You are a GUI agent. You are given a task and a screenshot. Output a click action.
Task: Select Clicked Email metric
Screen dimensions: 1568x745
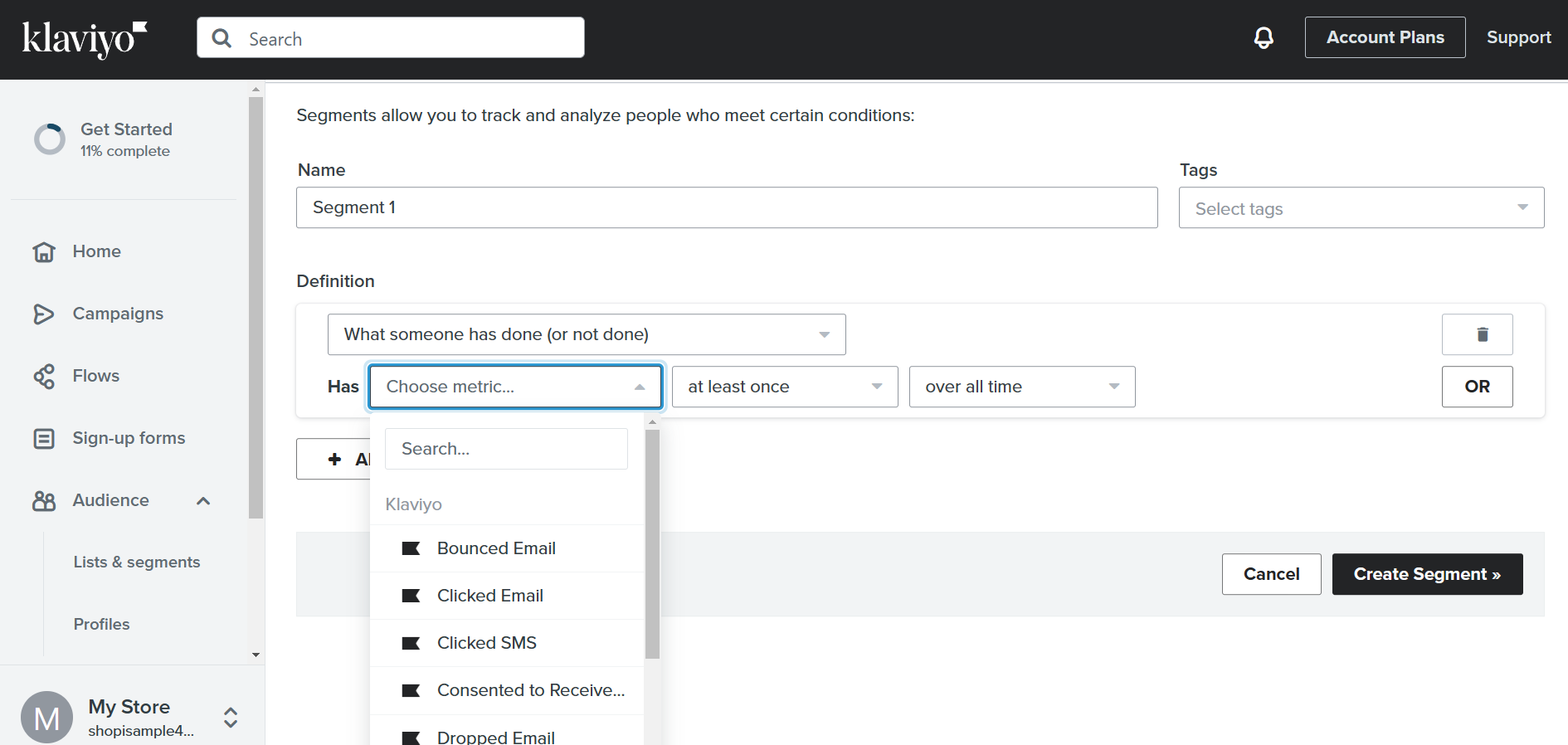pos(507,596)
